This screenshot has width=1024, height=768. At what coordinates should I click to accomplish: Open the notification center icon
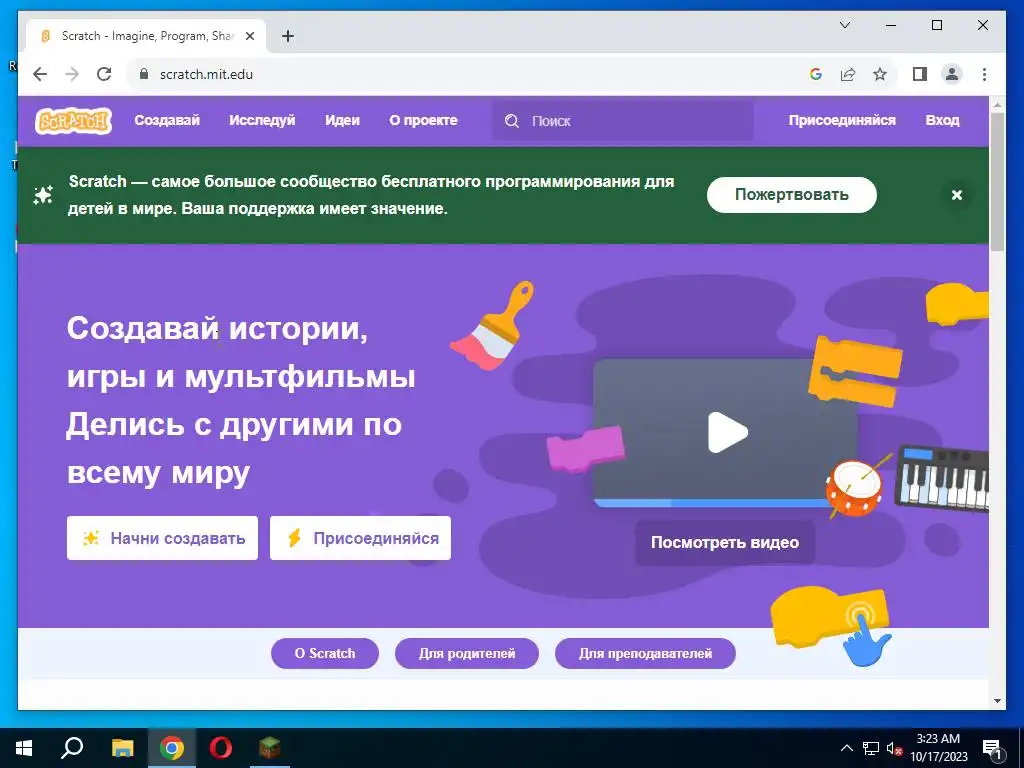coord(992,750)
